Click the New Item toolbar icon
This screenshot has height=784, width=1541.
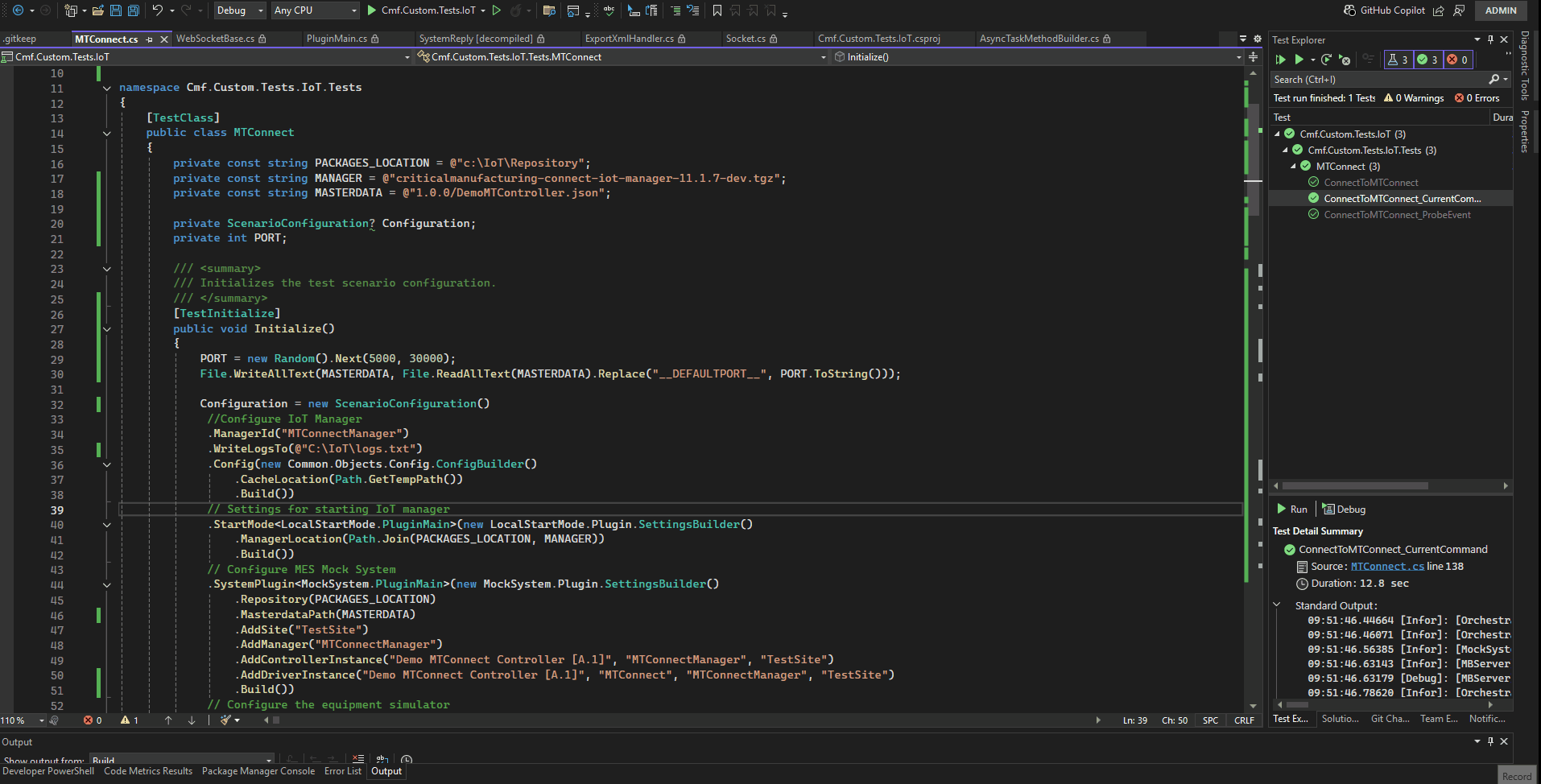(x=71, y=10)
